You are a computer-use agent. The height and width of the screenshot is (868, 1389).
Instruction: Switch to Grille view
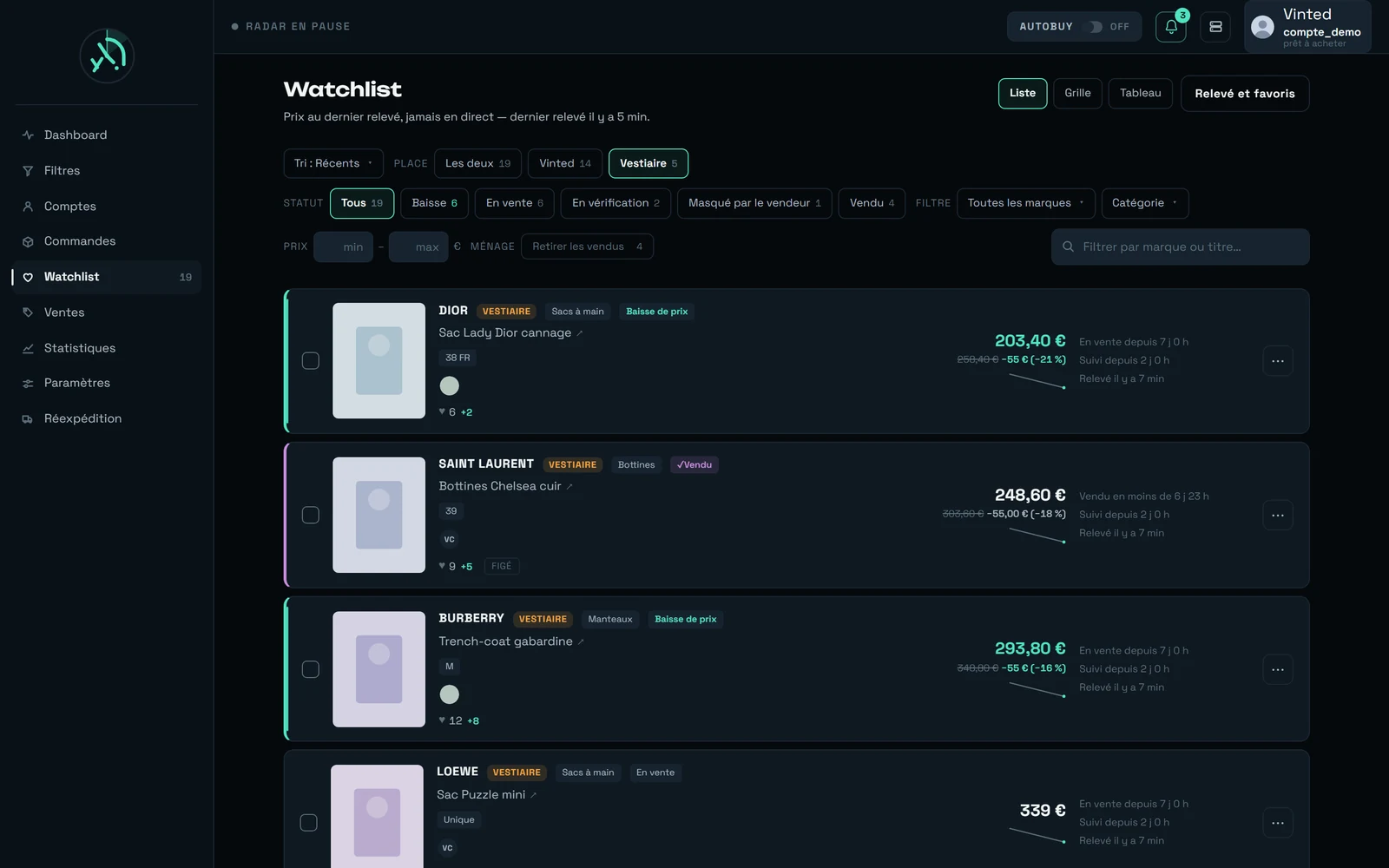click(x=1077, y=94)
